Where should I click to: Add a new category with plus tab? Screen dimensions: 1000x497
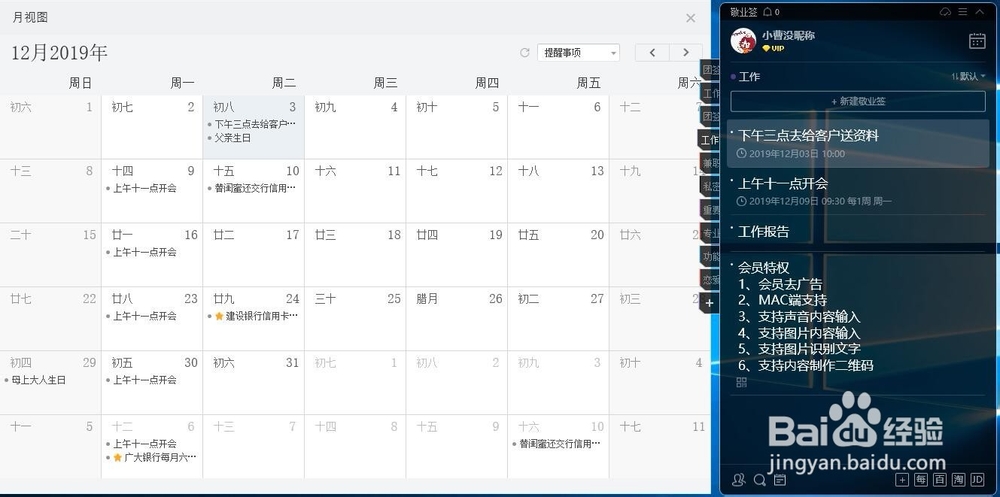point(709,303)
